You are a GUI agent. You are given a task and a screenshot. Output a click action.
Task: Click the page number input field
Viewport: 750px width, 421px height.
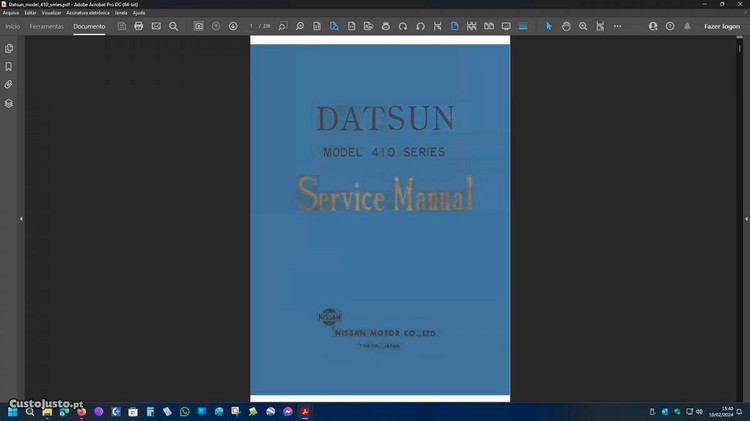(253, 26)
